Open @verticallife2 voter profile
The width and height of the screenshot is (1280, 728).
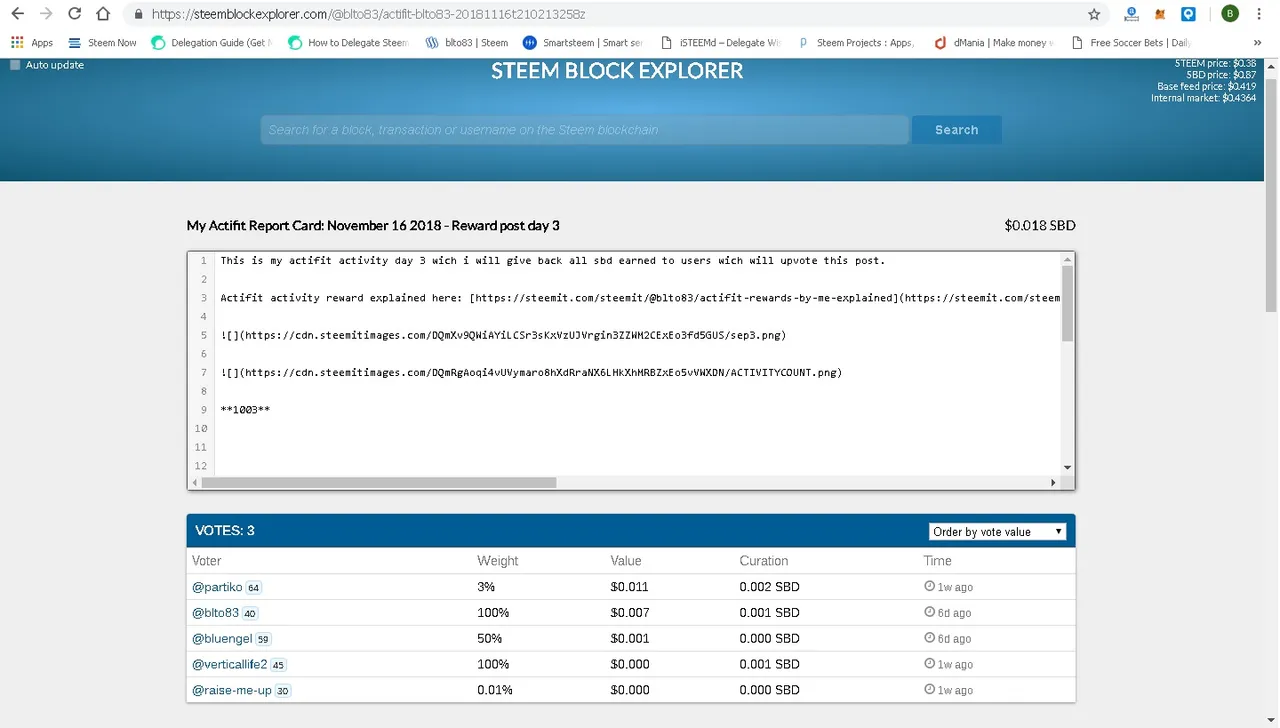tap(230, 664)
